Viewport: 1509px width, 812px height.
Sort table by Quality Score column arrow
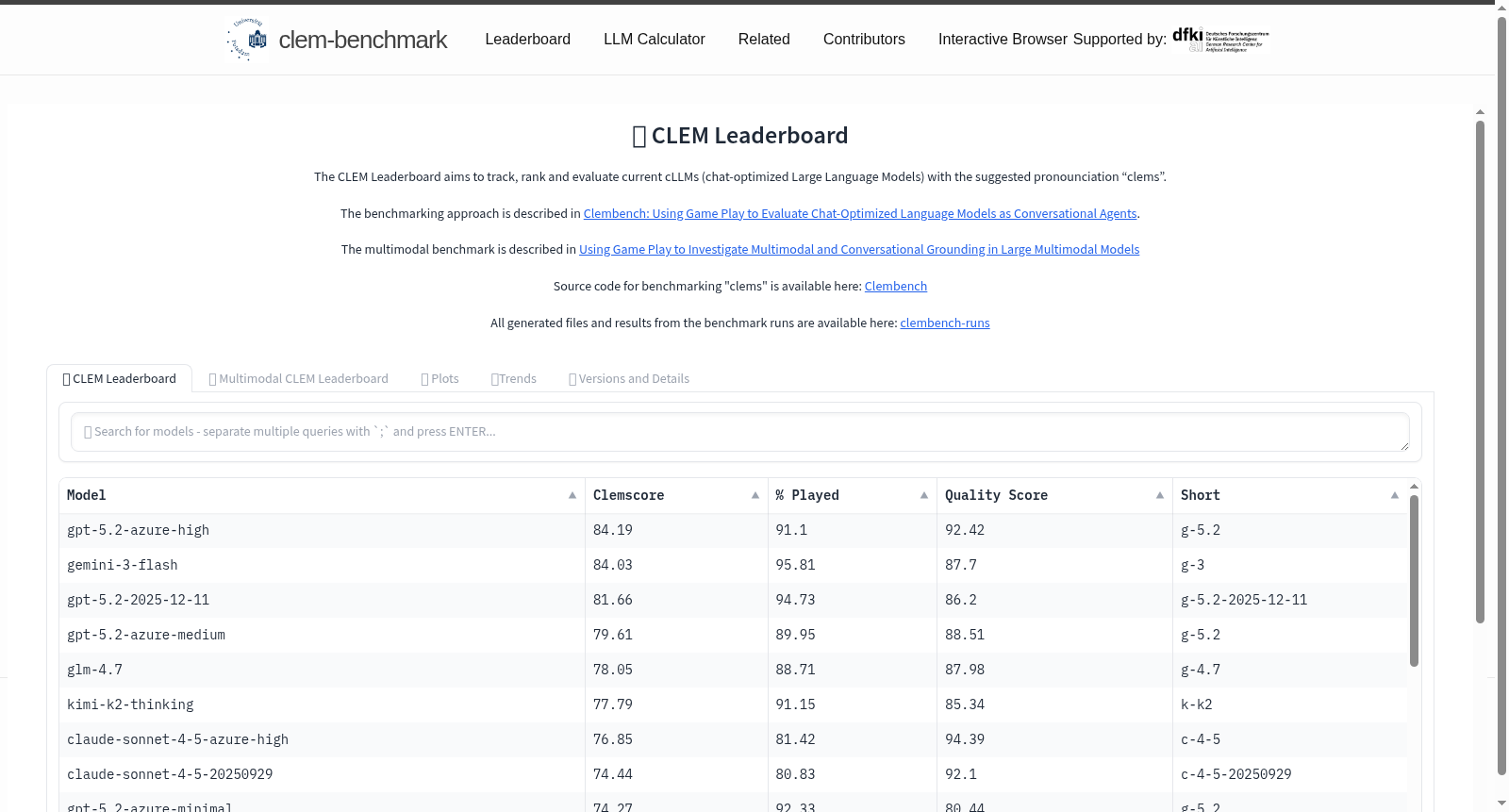(x=1160, y=495)
